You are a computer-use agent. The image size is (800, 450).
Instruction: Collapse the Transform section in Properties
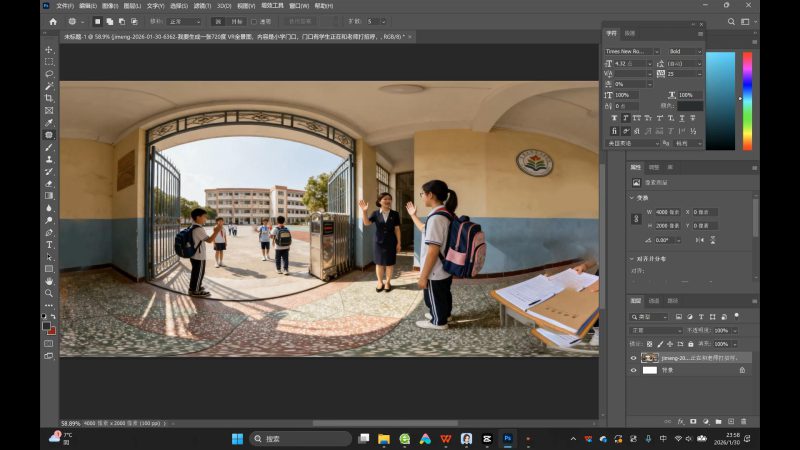pos(632,197)
